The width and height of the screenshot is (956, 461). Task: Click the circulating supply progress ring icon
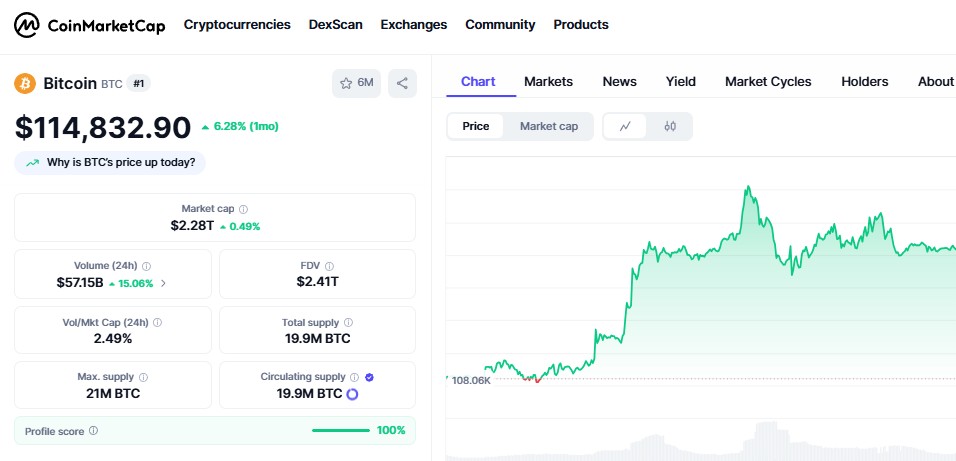pyautogui.click(x=352, y=395)
